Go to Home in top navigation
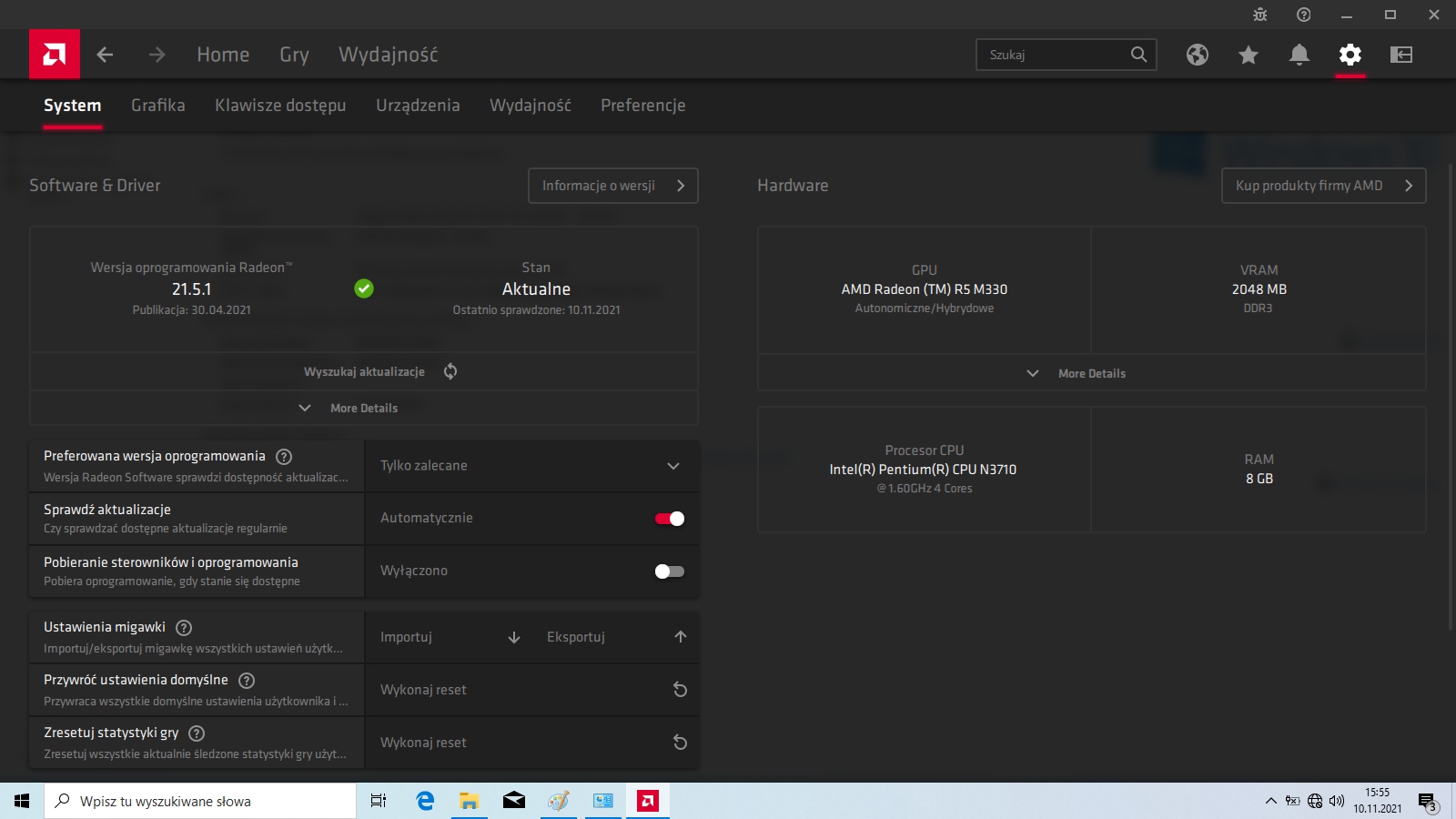The height and width of the screenshot is (819, 1456). pyautogui.click(x=223, y=55)
